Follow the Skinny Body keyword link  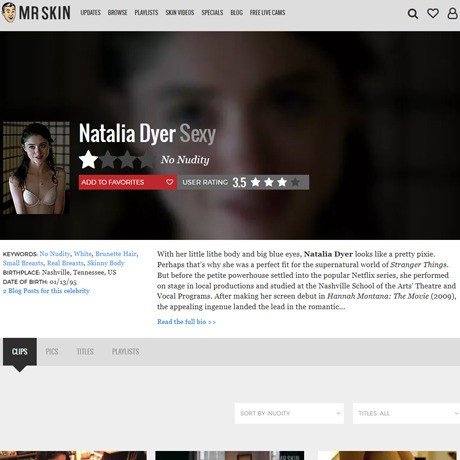pyautogui.click(x=106, y=263)
